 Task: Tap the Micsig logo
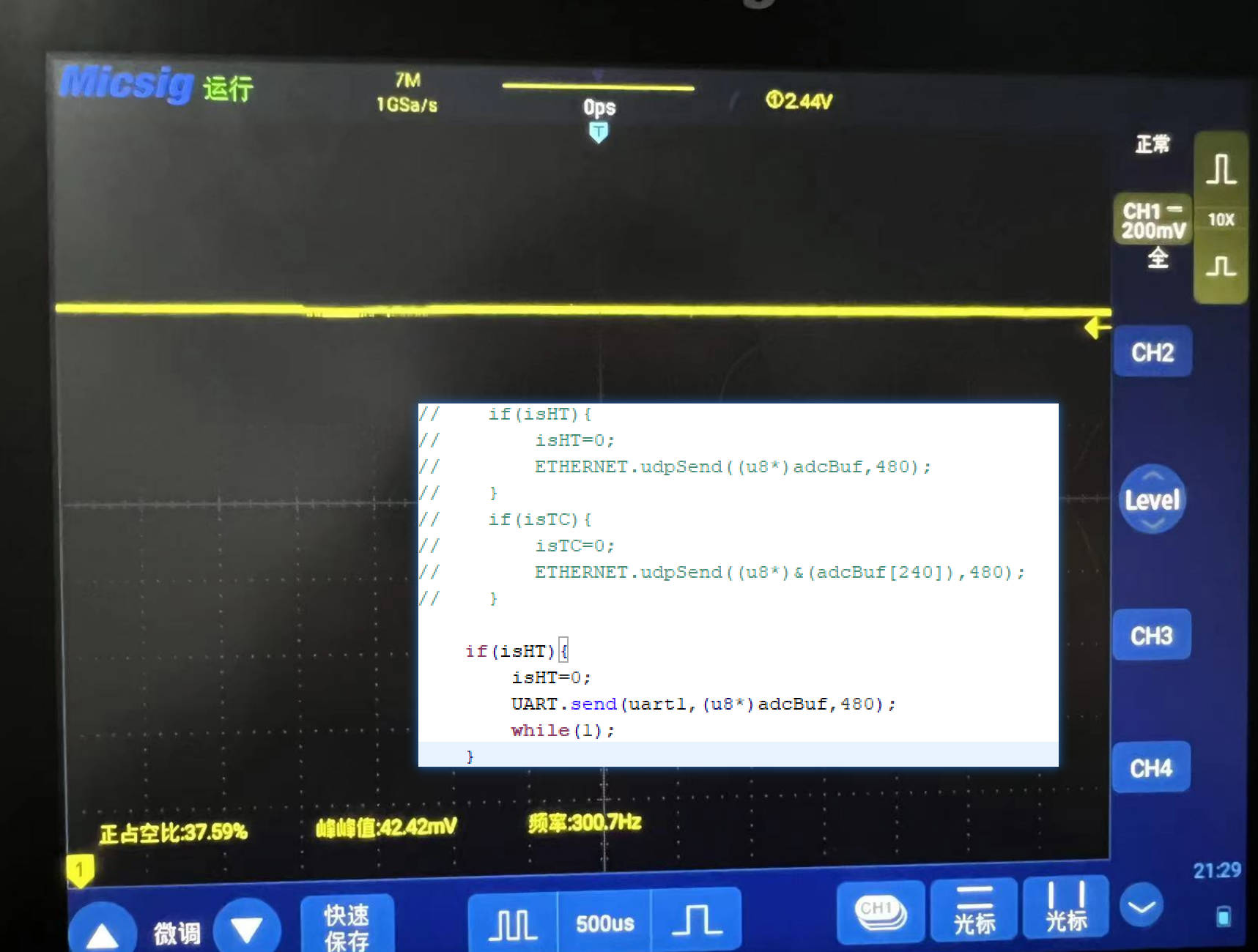click(127, 83)
